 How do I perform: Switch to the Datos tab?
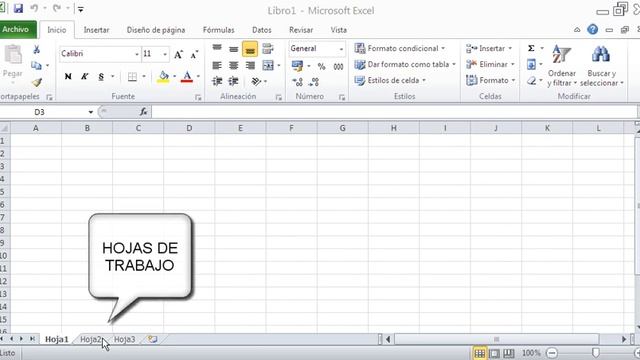coord(262,30)
